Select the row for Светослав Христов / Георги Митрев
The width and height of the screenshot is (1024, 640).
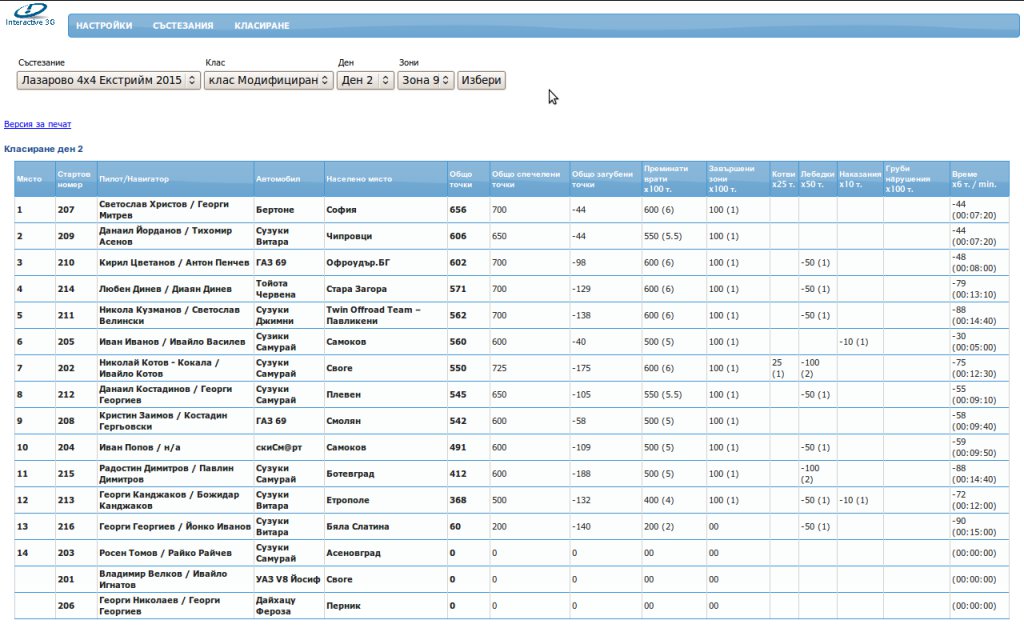pyautogui.click(x=164, y=210)
